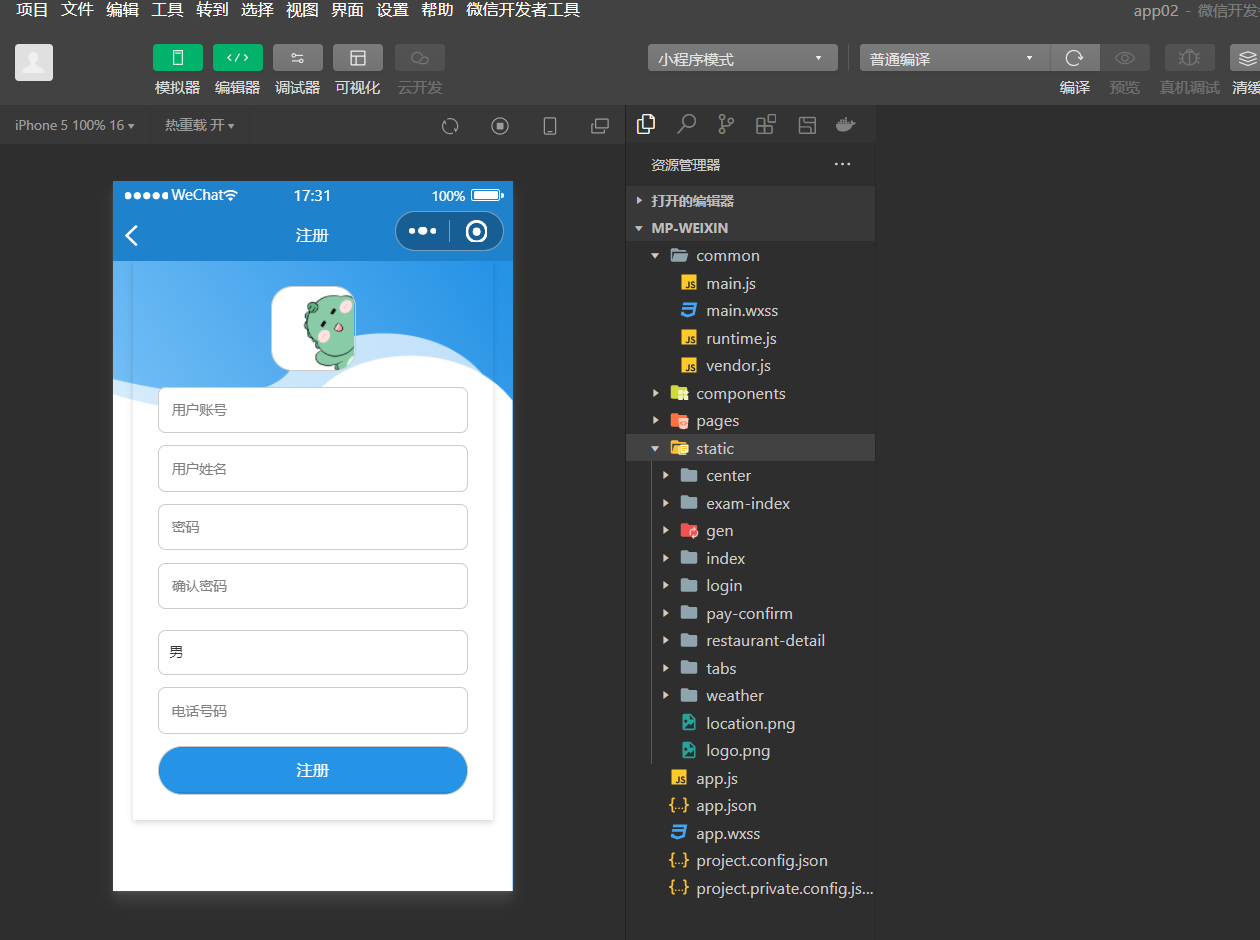1260x940 pixels.
Task: Click the simulator phone device icon
Action: click(x=550, y=125)
